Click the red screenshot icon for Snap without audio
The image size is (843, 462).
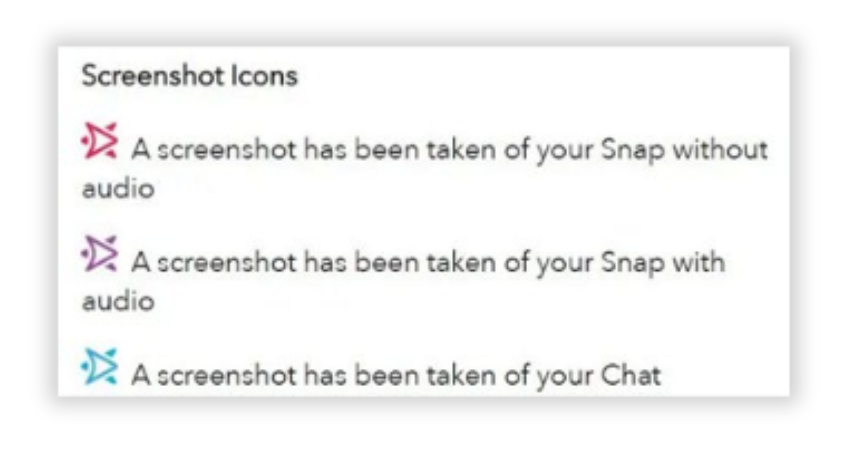click(100, 142)
